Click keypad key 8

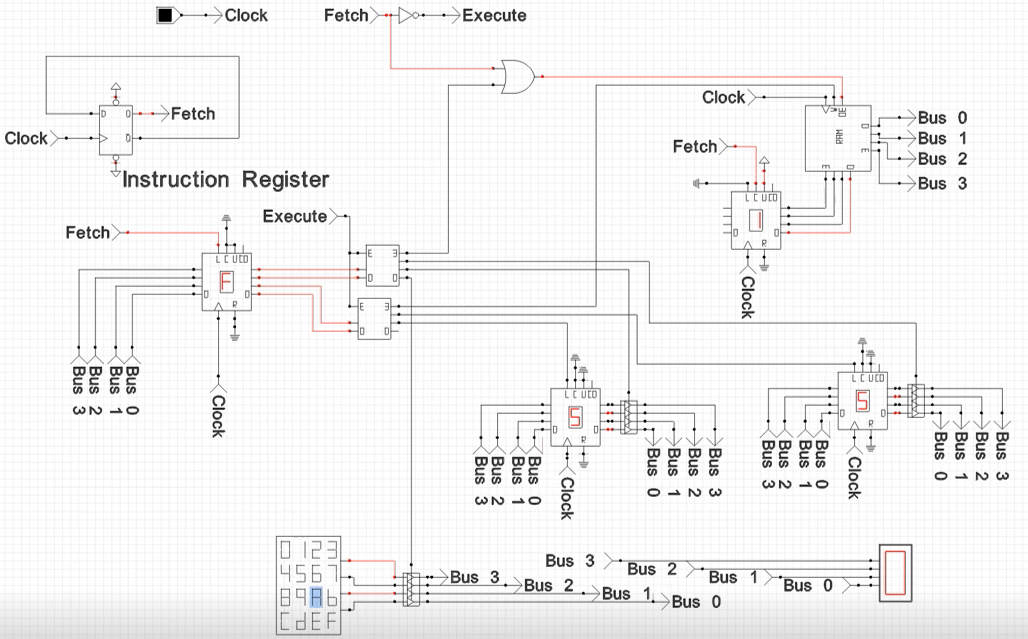pos(286,597)
